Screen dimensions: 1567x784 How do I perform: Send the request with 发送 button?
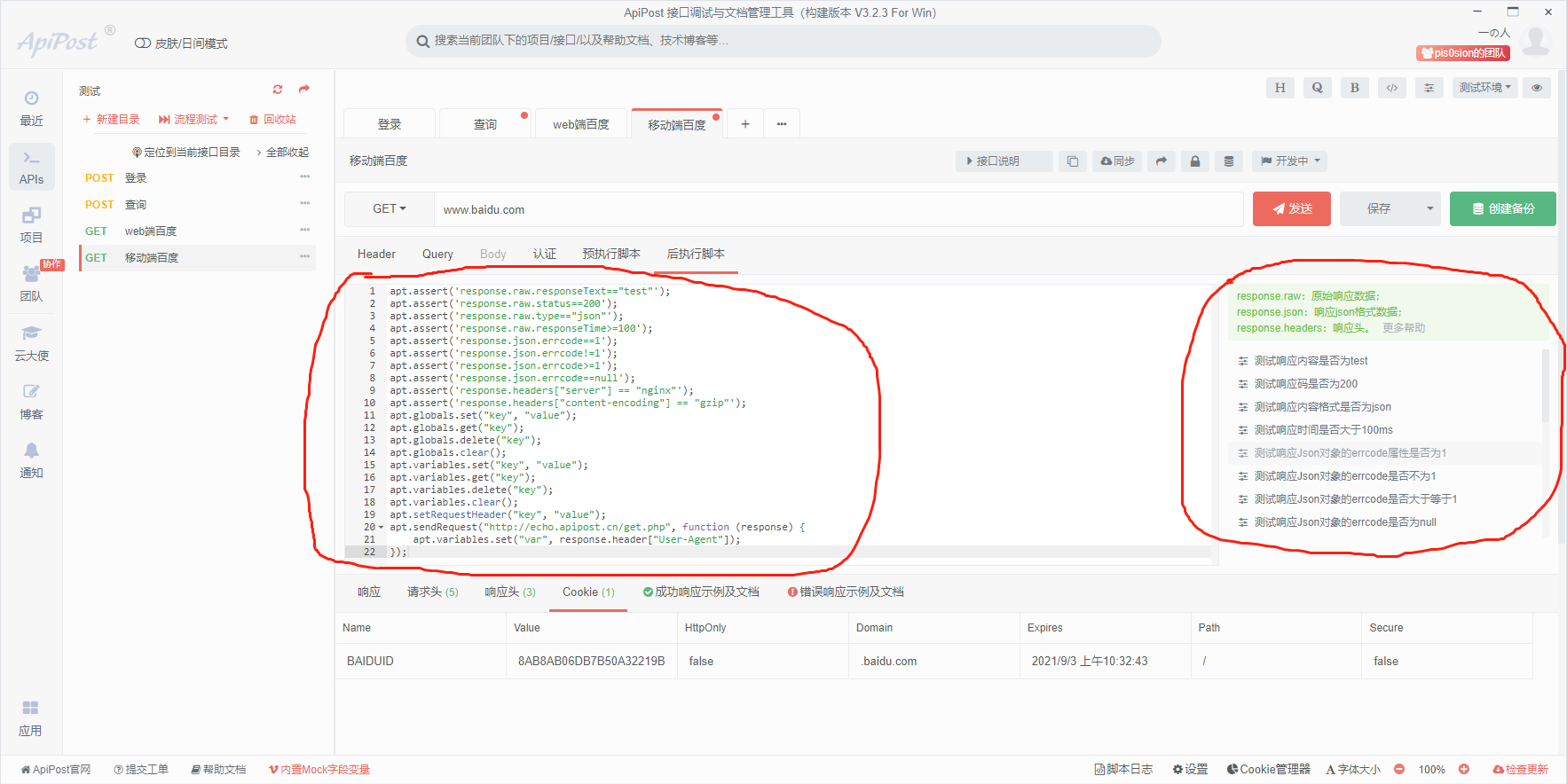pyautogui.click(x=1292, y=209)
